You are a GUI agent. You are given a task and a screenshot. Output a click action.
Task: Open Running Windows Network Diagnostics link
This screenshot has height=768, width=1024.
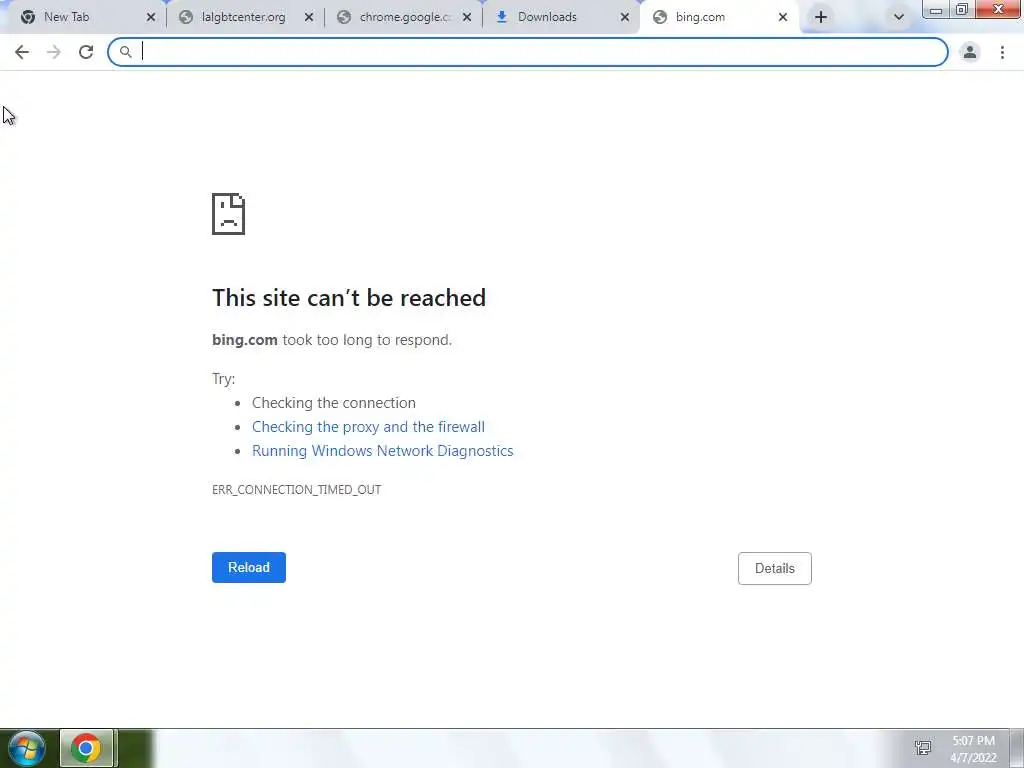point(383,451)
